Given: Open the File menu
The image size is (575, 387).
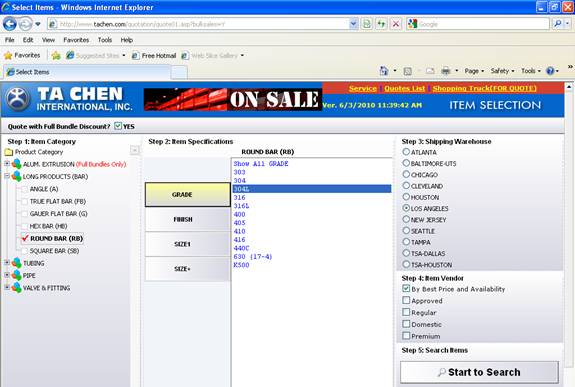Looking at the screenshot, I should [10, 40].
